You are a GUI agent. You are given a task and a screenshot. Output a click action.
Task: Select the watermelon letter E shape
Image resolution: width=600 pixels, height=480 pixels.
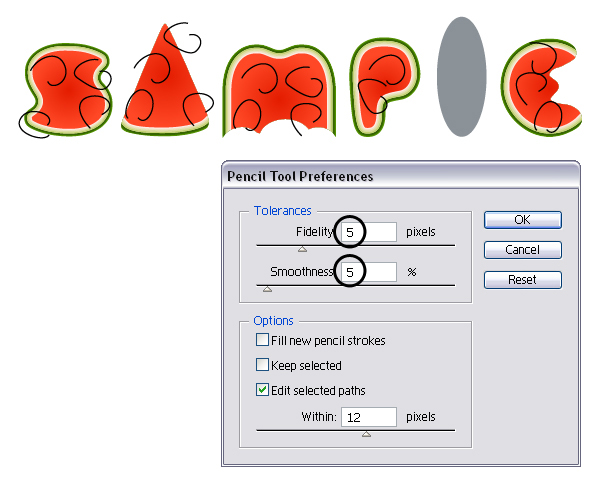541,87
